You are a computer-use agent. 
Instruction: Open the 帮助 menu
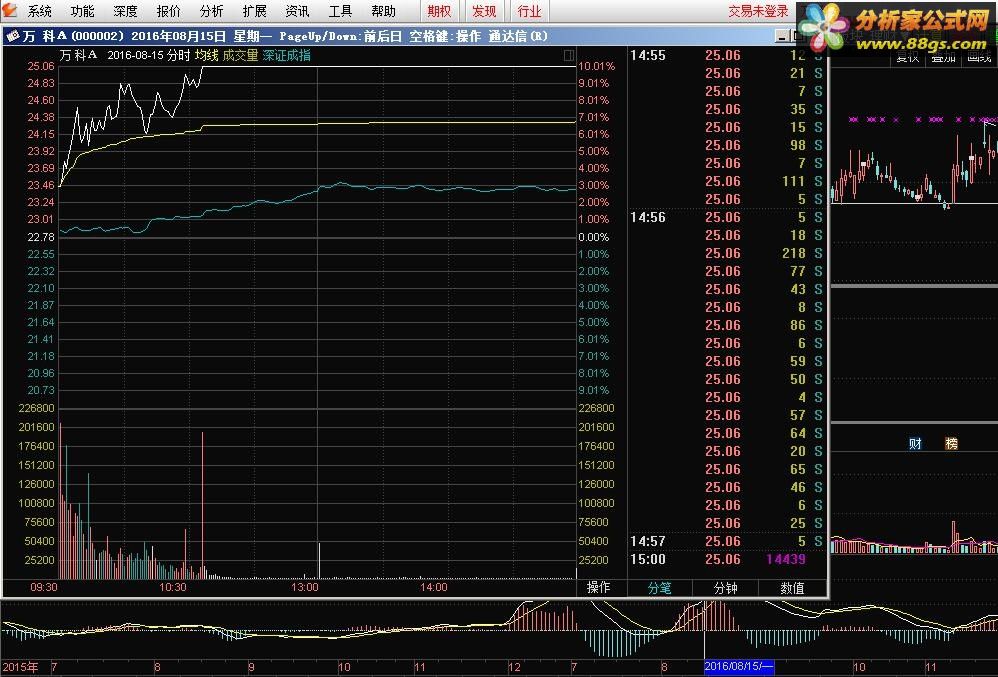383,11
